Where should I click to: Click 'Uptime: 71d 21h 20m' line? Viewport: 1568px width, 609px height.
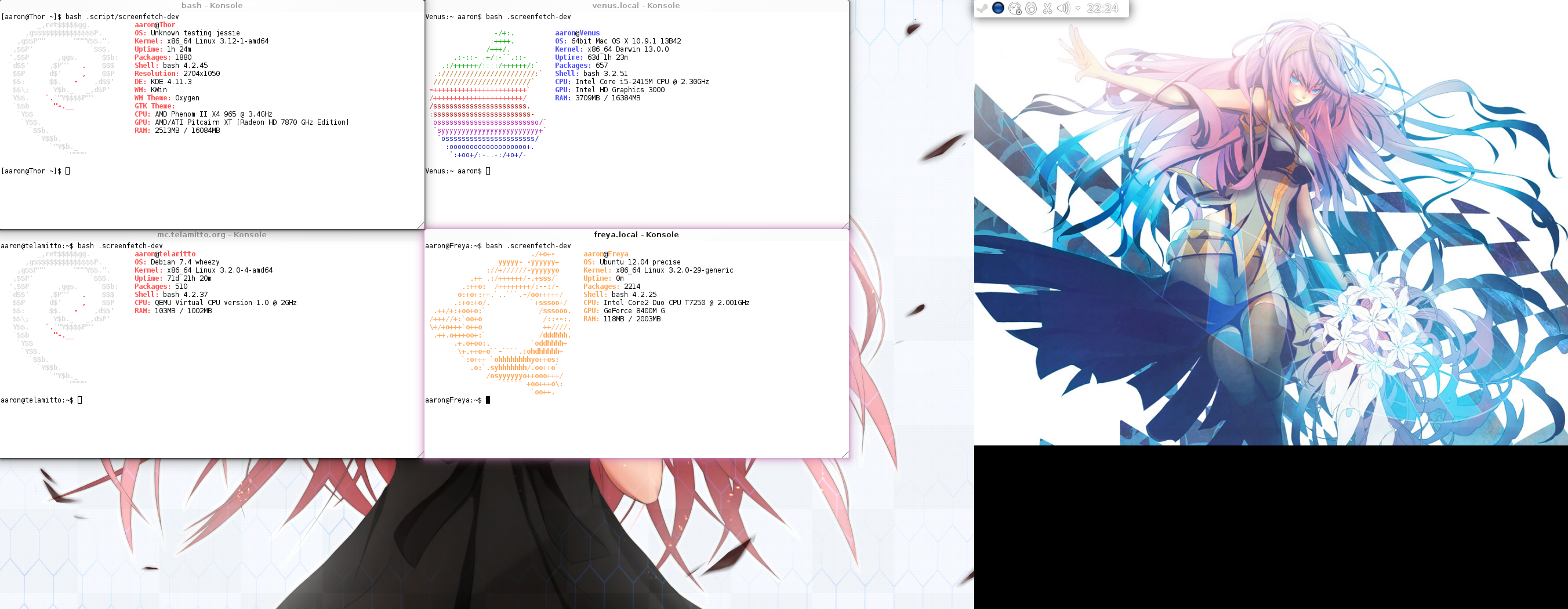tap(173, 278)
